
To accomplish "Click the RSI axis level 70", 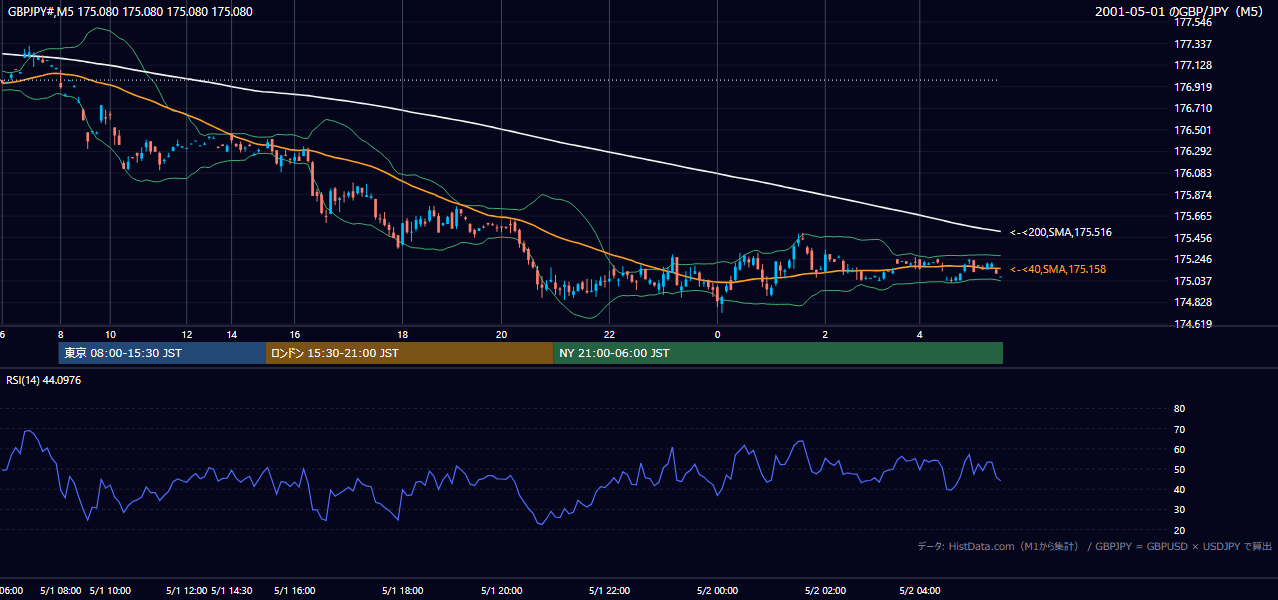I will coord(1179,429).
